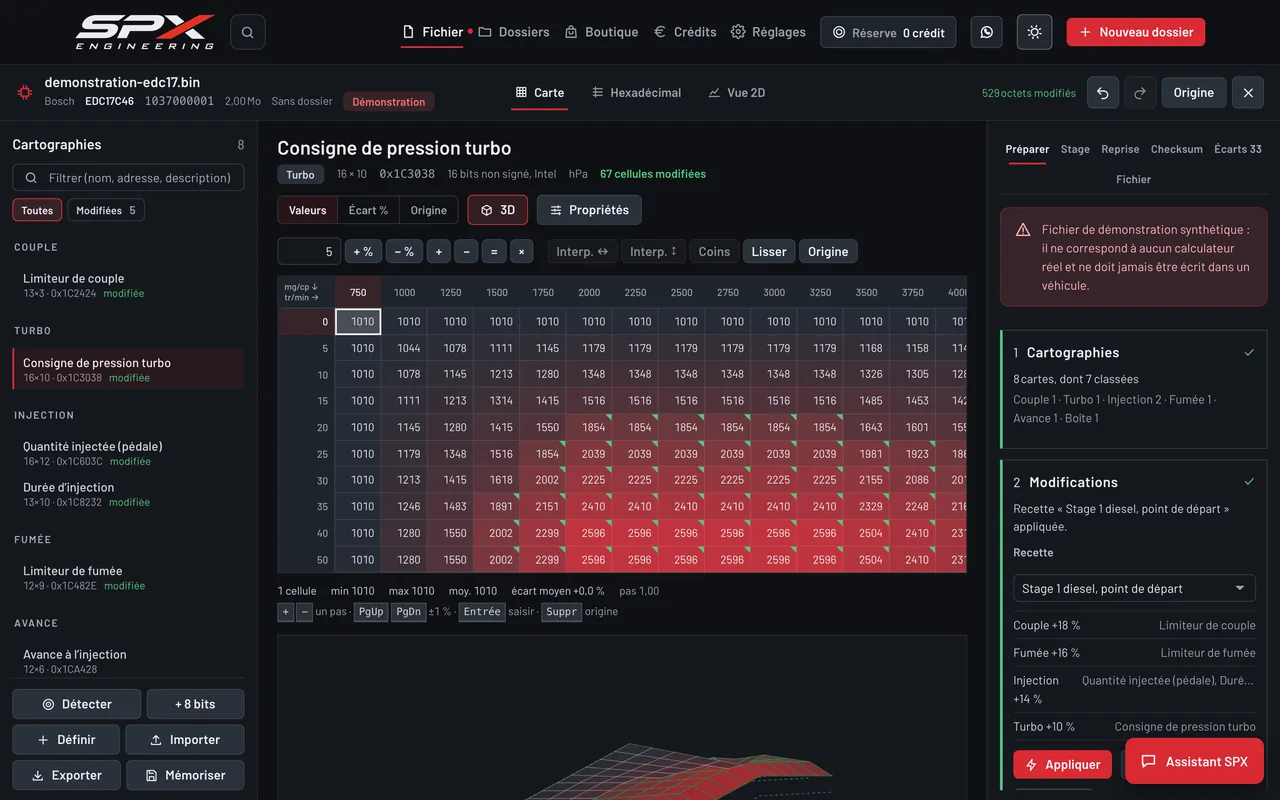Click the add value plus button
The height and width of the screenshot is (800, 1280).
click(439, 252)
